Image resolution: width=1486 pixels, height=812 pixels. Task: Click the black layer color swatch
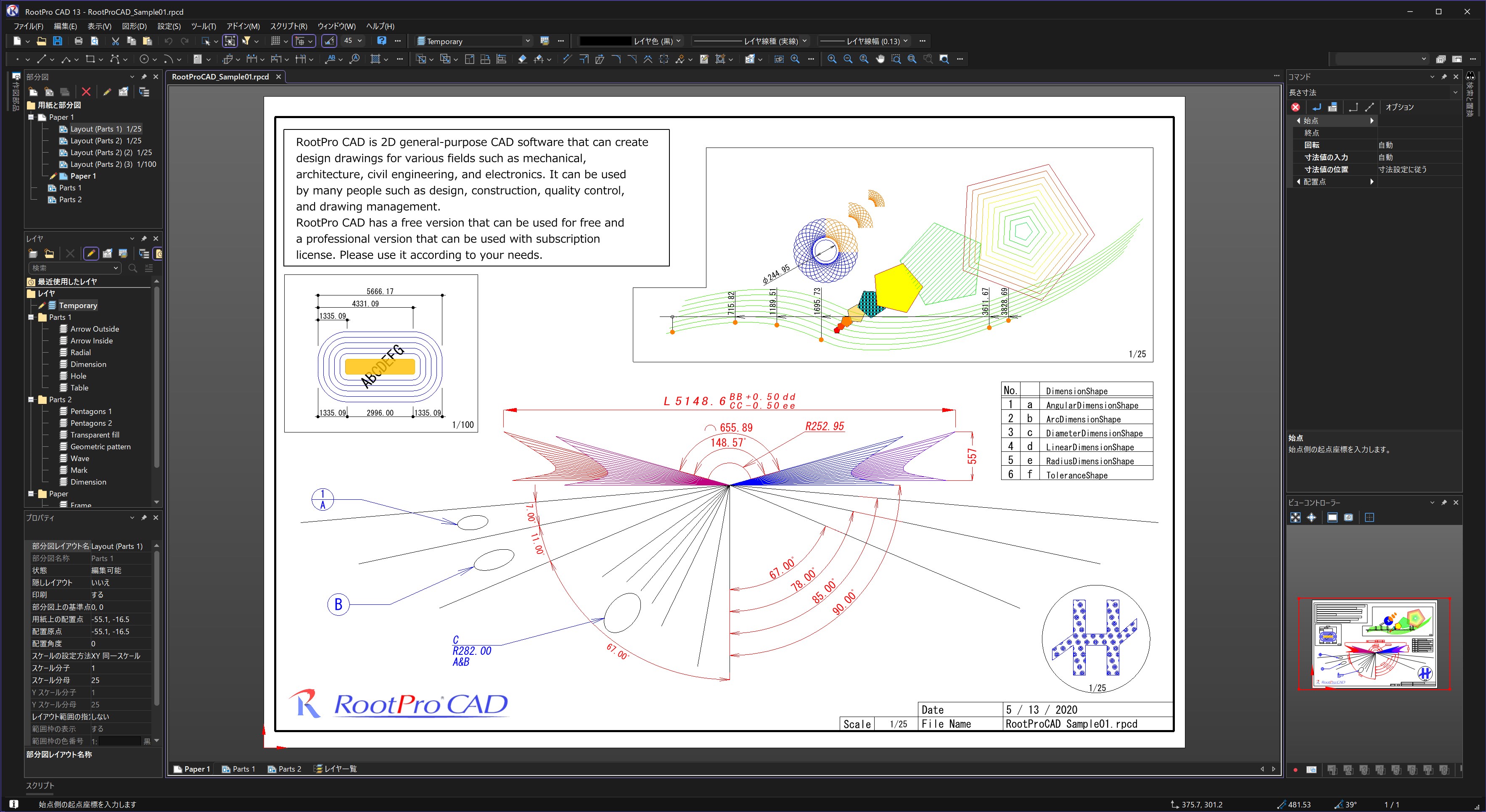(x=605, y=41)
